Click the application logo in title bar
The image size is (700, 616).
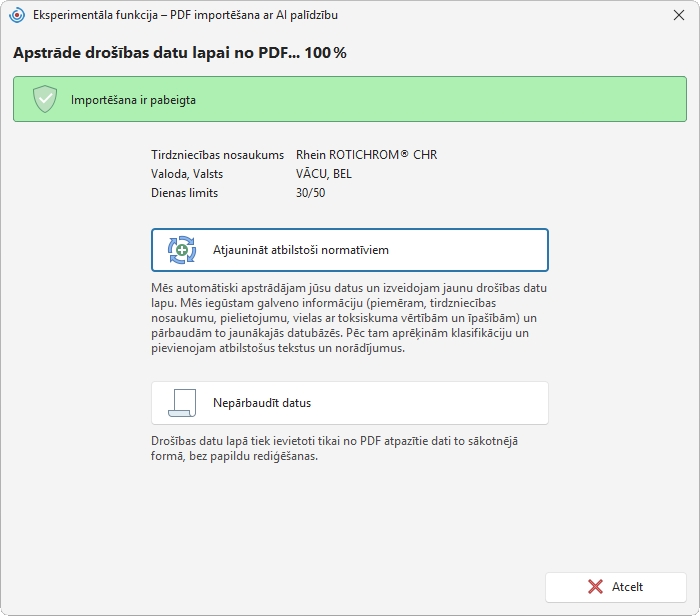click(17, 15)
